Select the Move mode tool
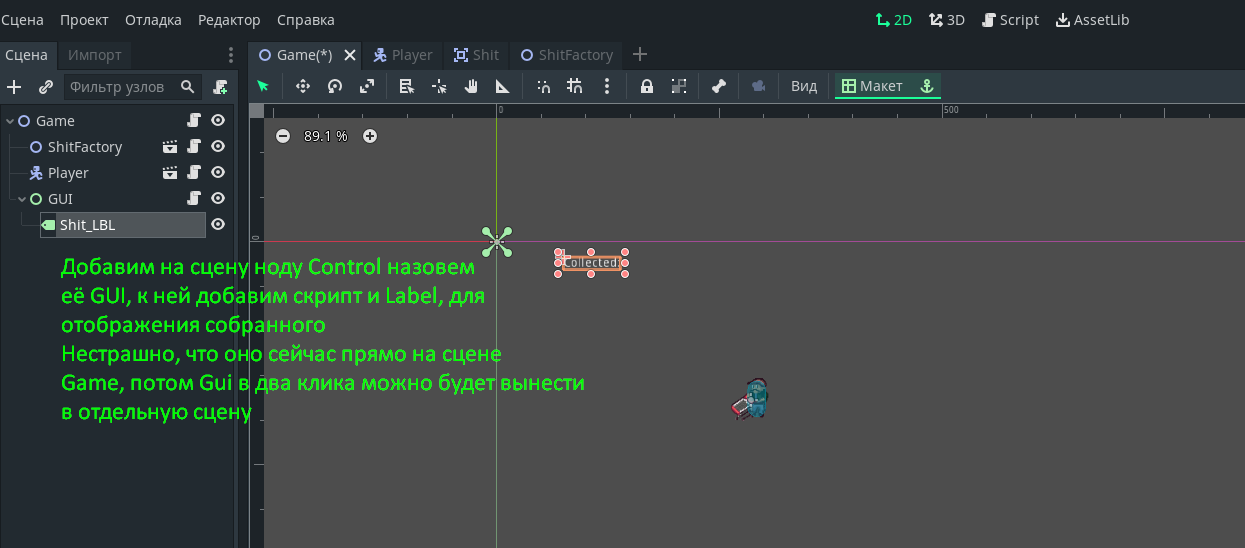Image resolution: width=1245 pixels, height=548 pixels. pyautogui.click(x=303, y=86)
